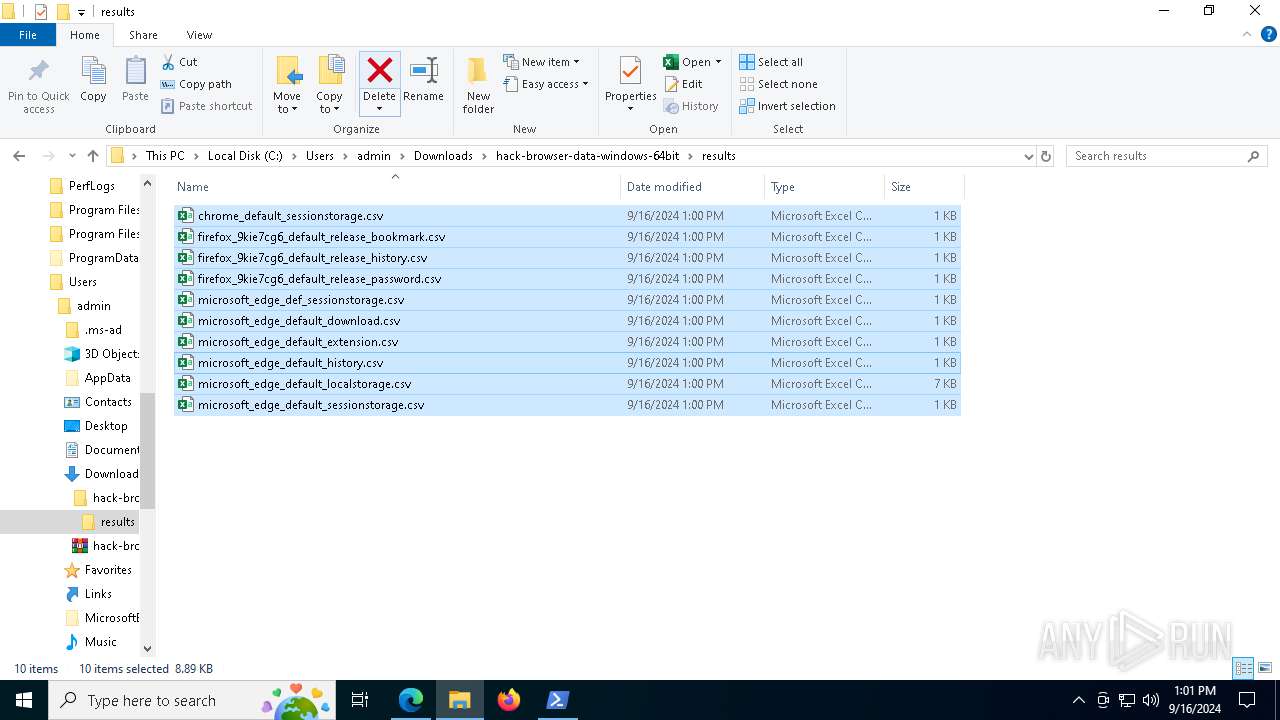Refresh the results folder
This screenshot has width=1280, height=720.
pyautogui.click(x=1046, y=156)
